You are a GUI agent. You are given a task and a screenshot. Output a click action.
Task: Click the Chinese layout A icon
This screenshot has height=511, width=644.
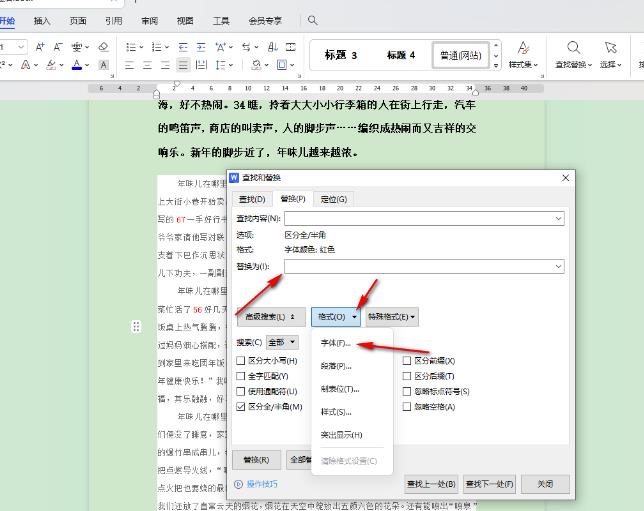tap(220, 47)
